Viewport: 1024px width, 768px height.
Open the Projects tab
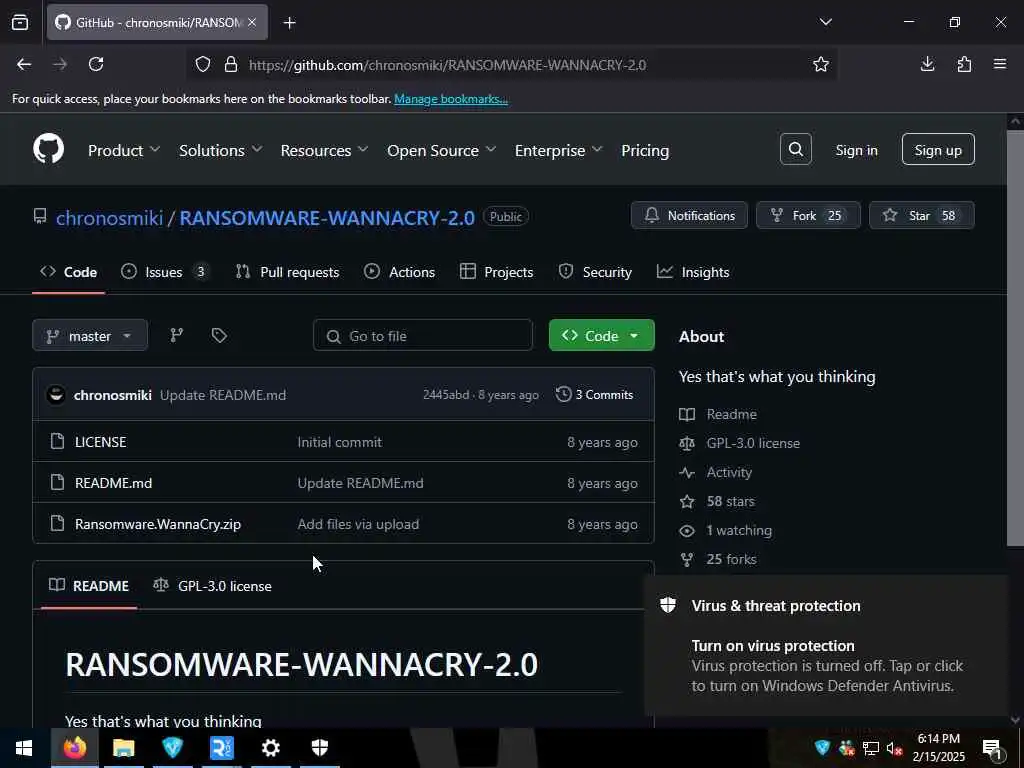point(496,272)
